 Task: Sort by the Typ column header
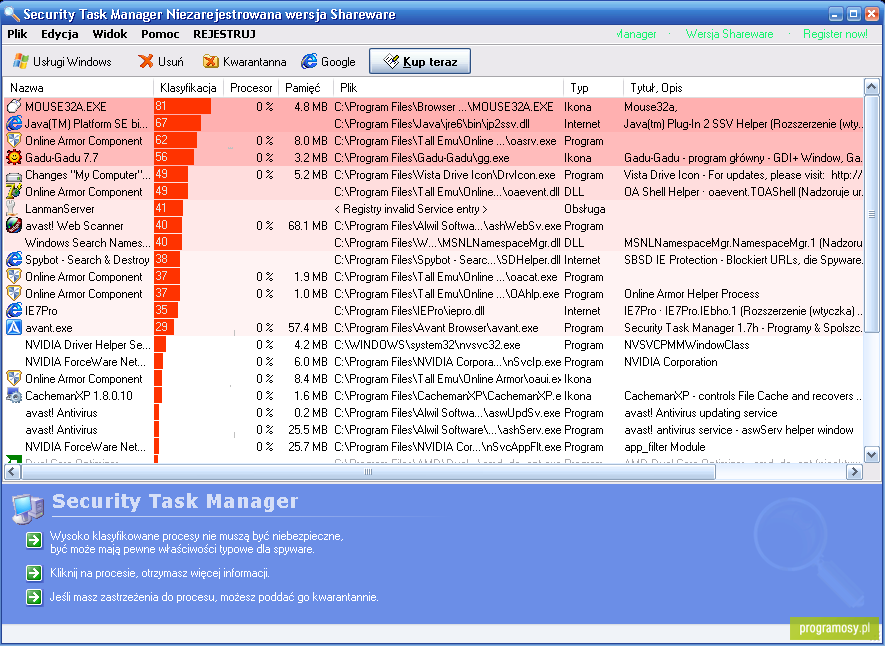click(x=593, y=87)
